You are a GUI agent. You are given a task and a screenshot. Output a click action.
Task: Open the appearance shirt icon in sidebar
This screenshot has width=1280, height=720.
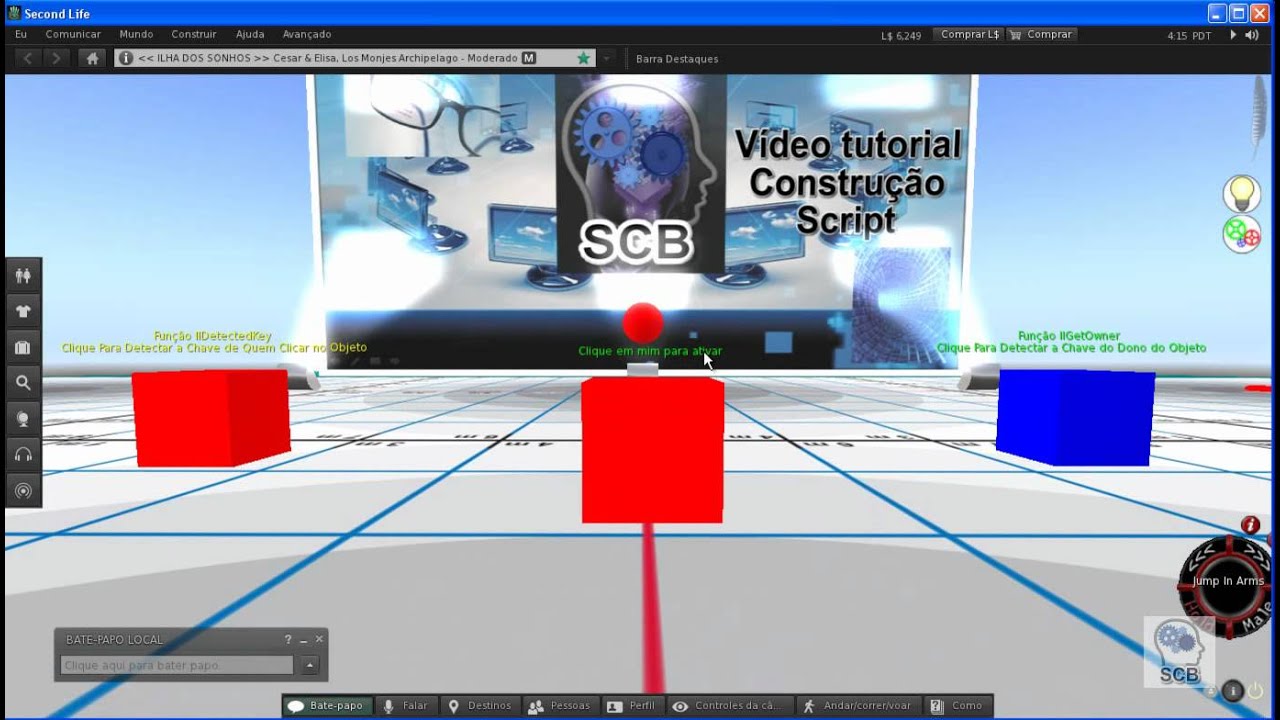23,311
